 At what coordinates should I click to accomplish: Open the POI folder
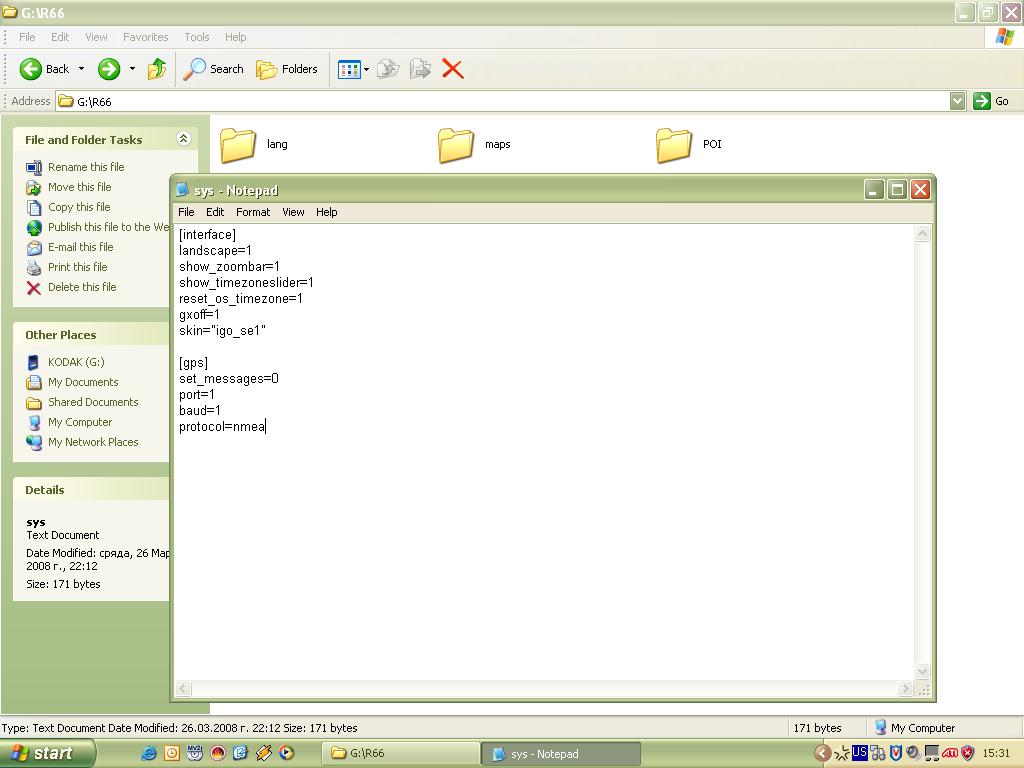tap(675, 145)
